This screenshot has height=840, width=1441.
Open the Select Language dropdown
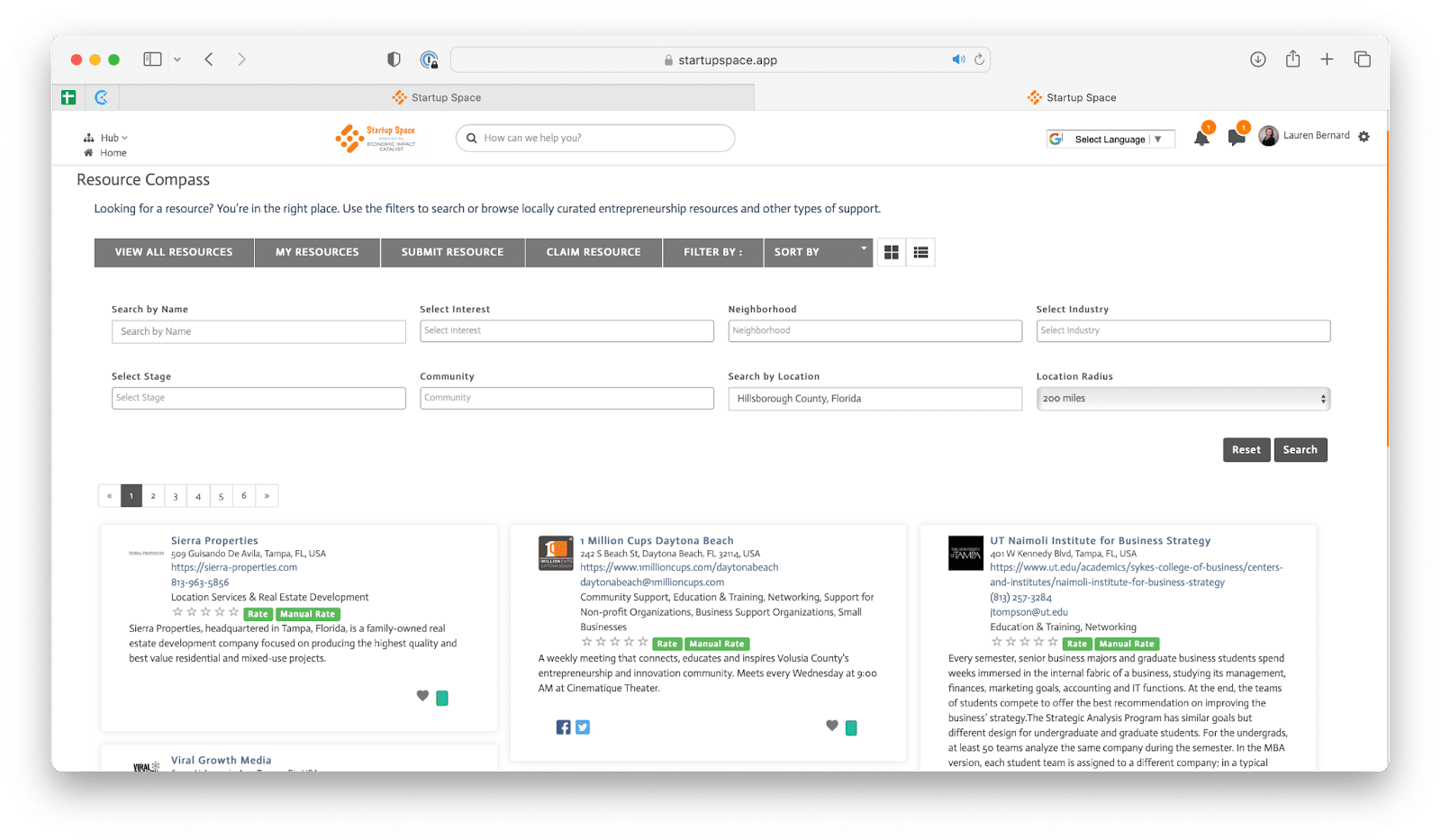coord(1110,139)
